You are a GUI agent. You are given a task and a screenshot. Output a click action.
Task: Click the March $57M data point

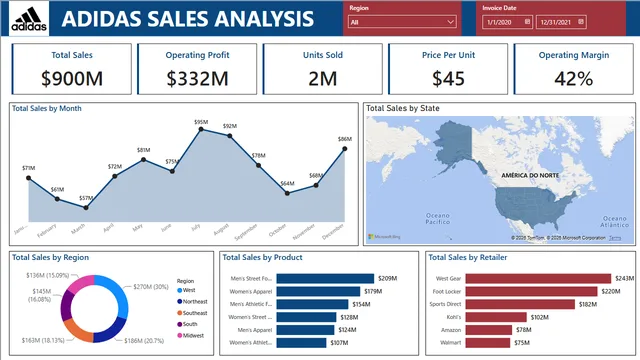pos(86,207)
